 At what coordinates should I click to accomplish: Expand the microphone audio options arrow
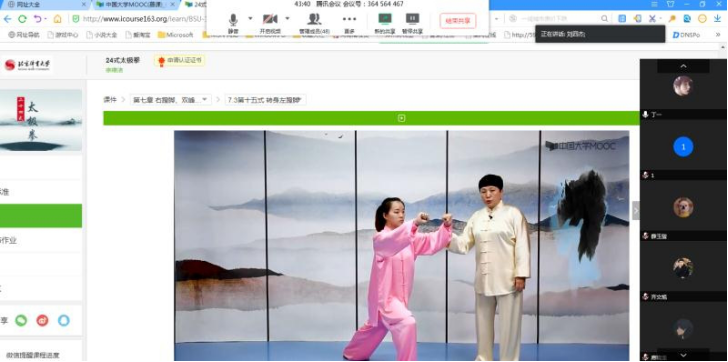[250, 19]
